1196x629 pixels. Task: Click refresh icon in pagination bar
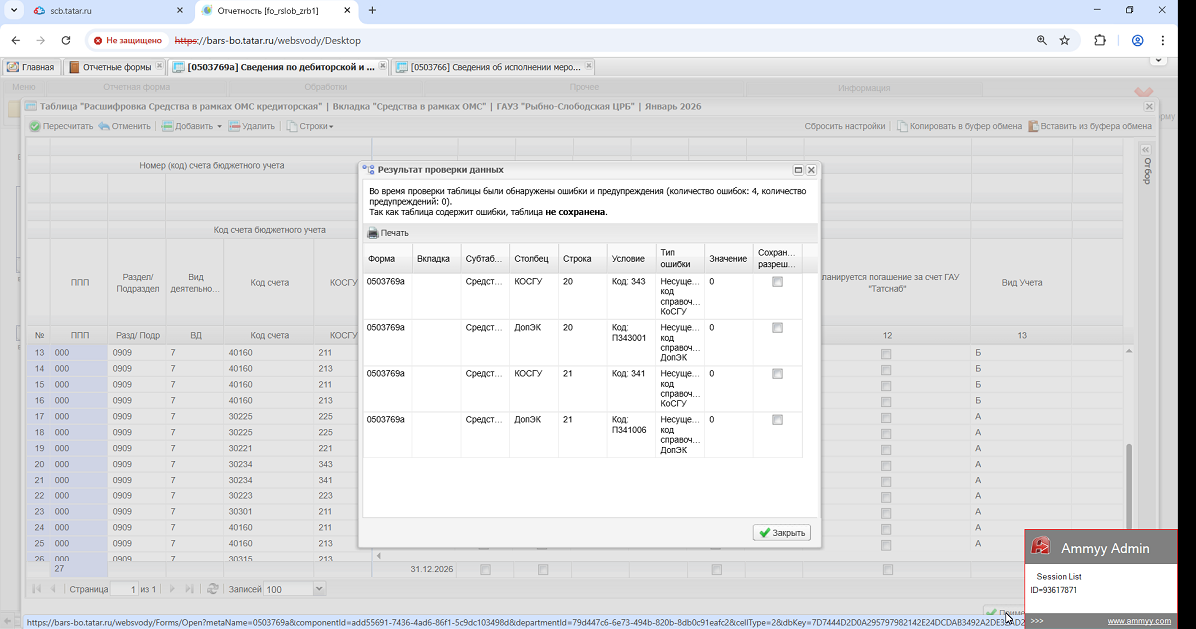(213, 589)
